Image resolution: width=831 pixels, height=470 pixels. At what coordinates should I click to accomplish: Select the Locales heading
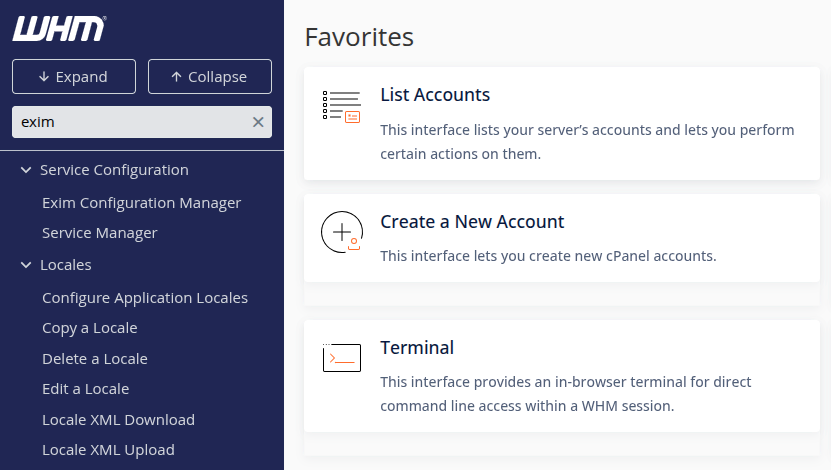point(66,265)
